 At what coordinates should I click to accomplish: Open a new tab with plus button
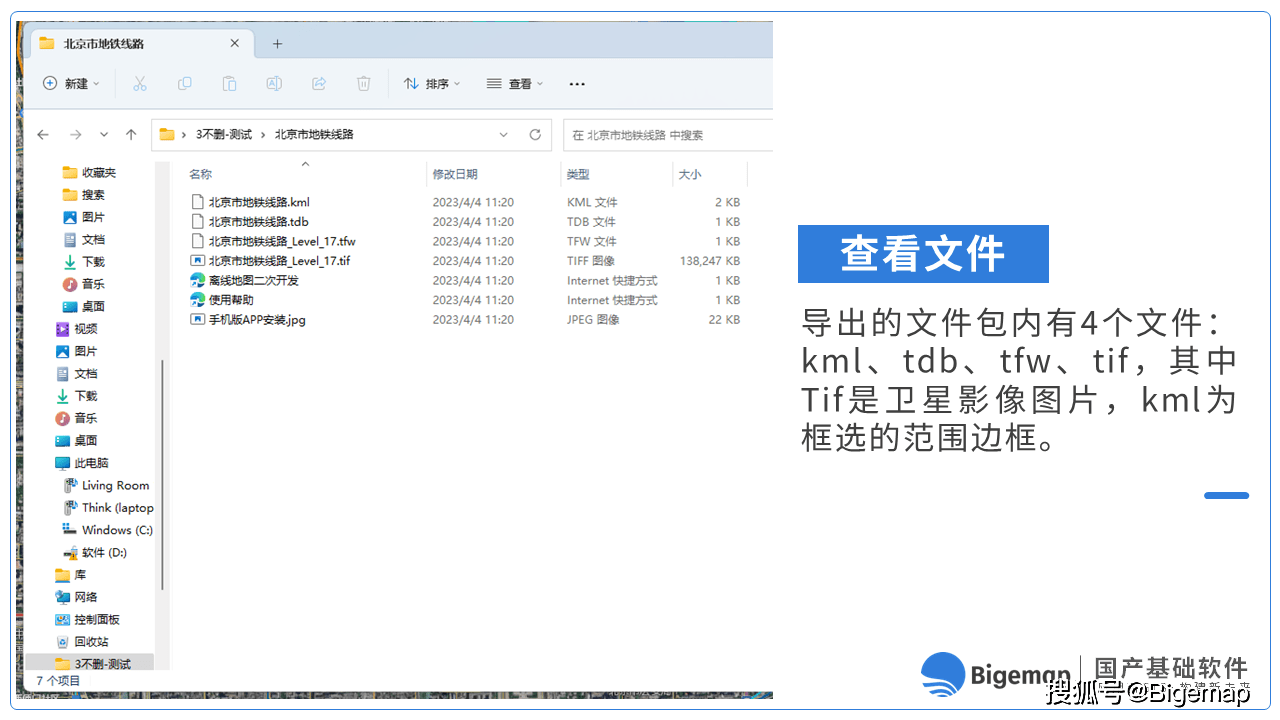278,43
